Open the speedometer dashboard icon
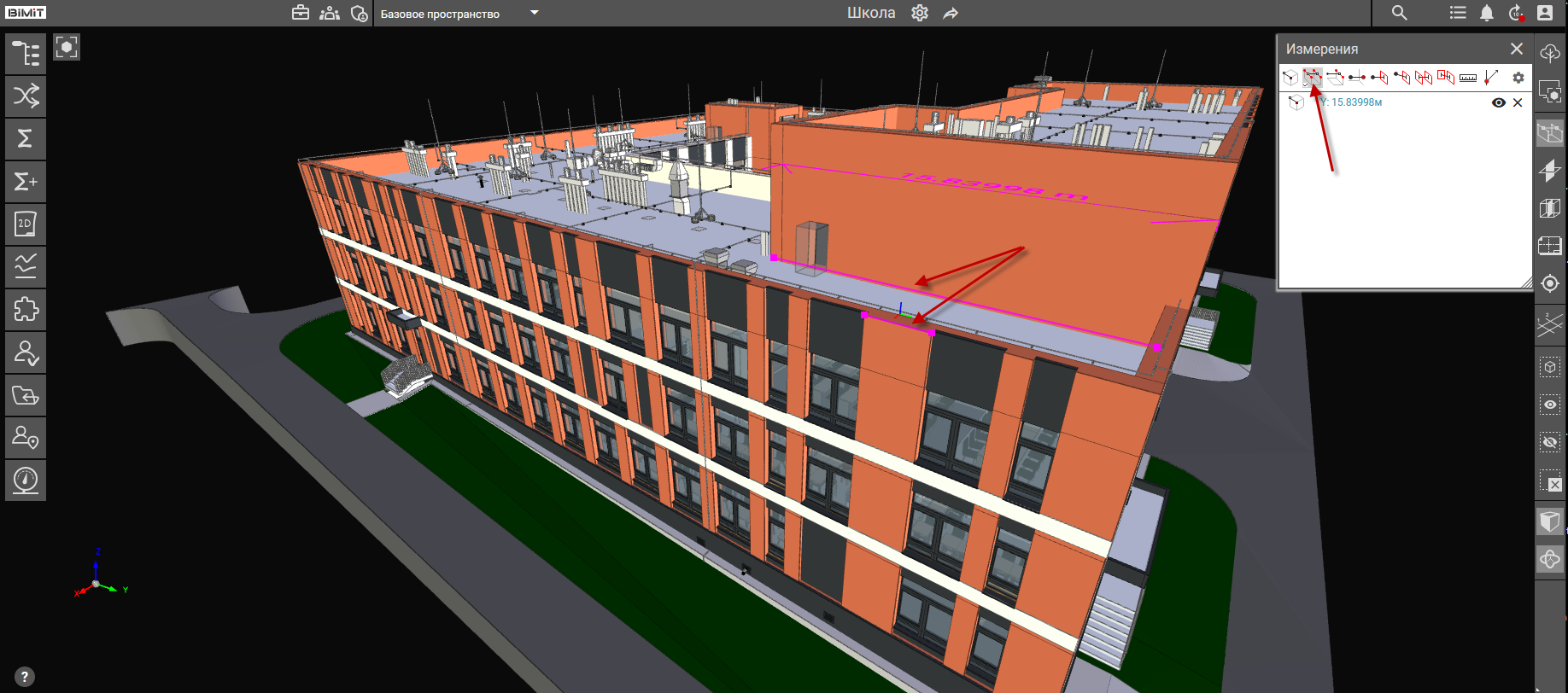This screenshot has height=693, width=1568. click(26, 480)
